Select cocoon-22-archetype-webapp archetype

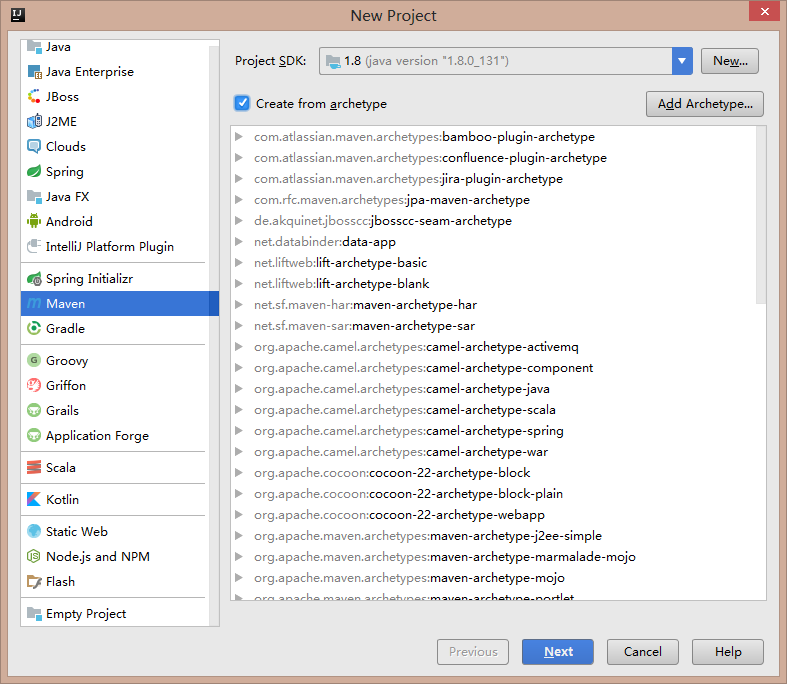(399, 515)
